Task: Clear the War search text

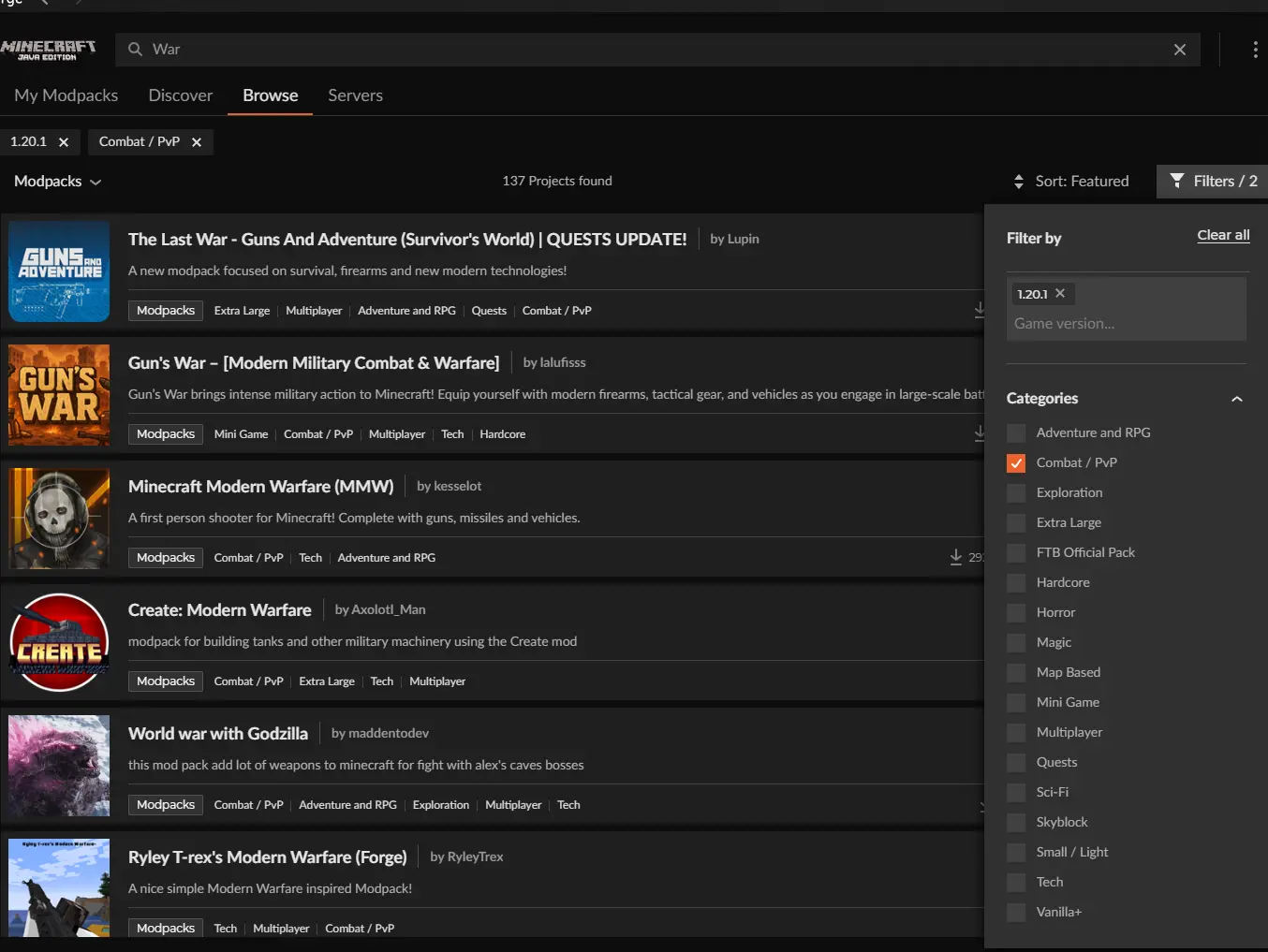Action: tap(1180, 50)
